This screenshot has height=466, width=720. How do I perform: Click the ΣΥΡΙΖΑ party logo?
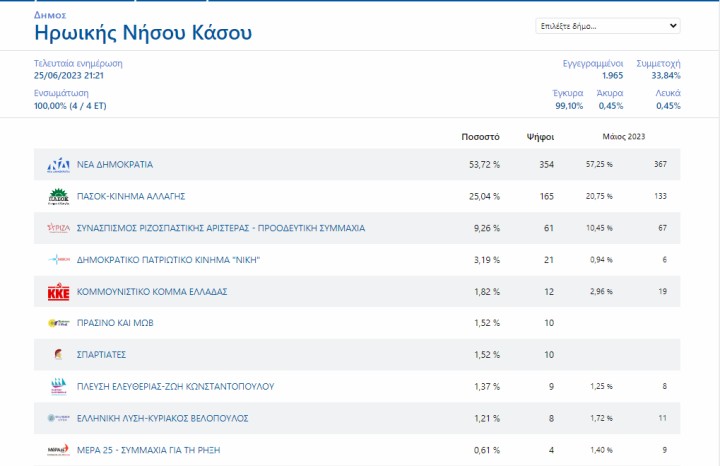pyautogui.click(x=58, y=228)
